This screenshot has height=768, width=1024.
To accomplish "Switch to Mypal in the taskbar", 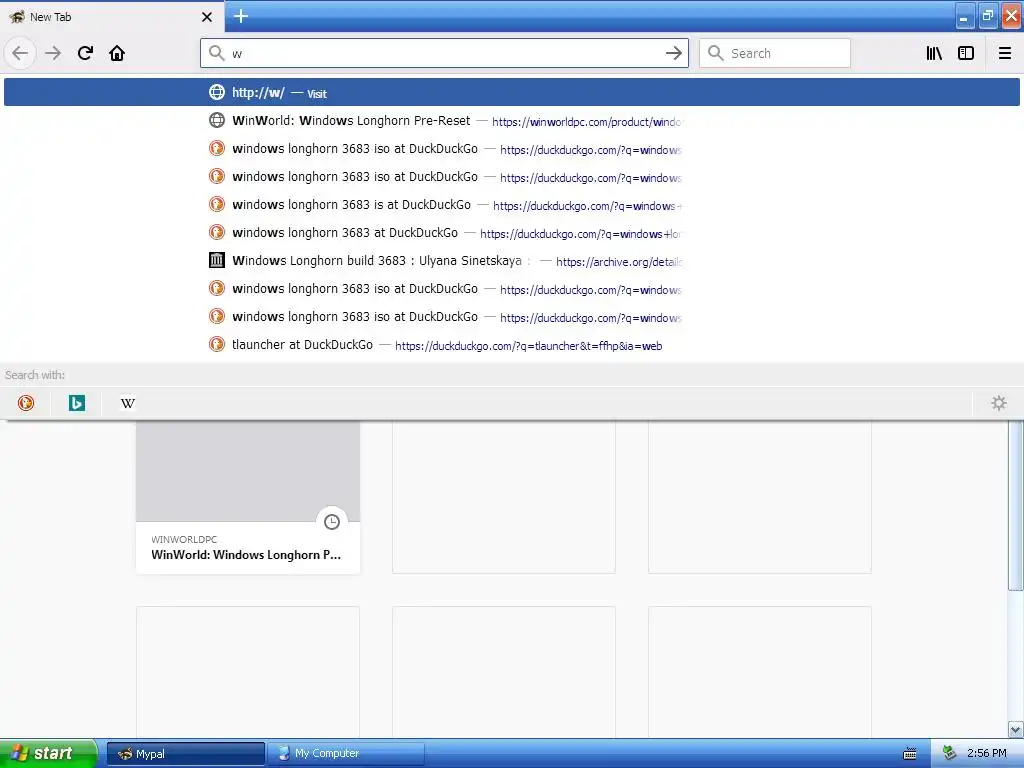I will 185,754.
